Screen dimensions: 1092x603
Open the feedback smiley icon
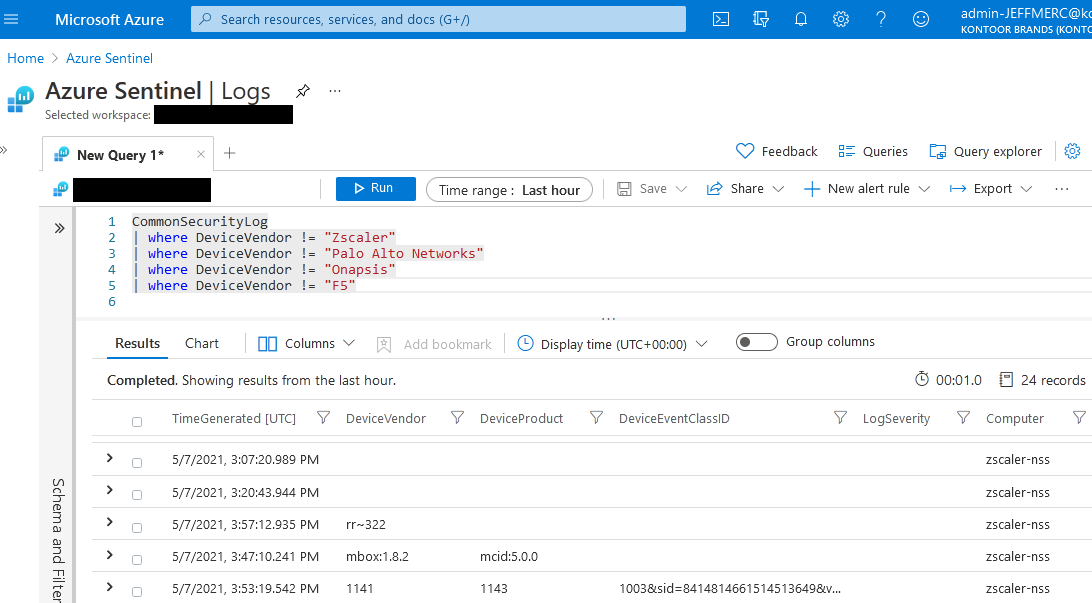(921, 19)
